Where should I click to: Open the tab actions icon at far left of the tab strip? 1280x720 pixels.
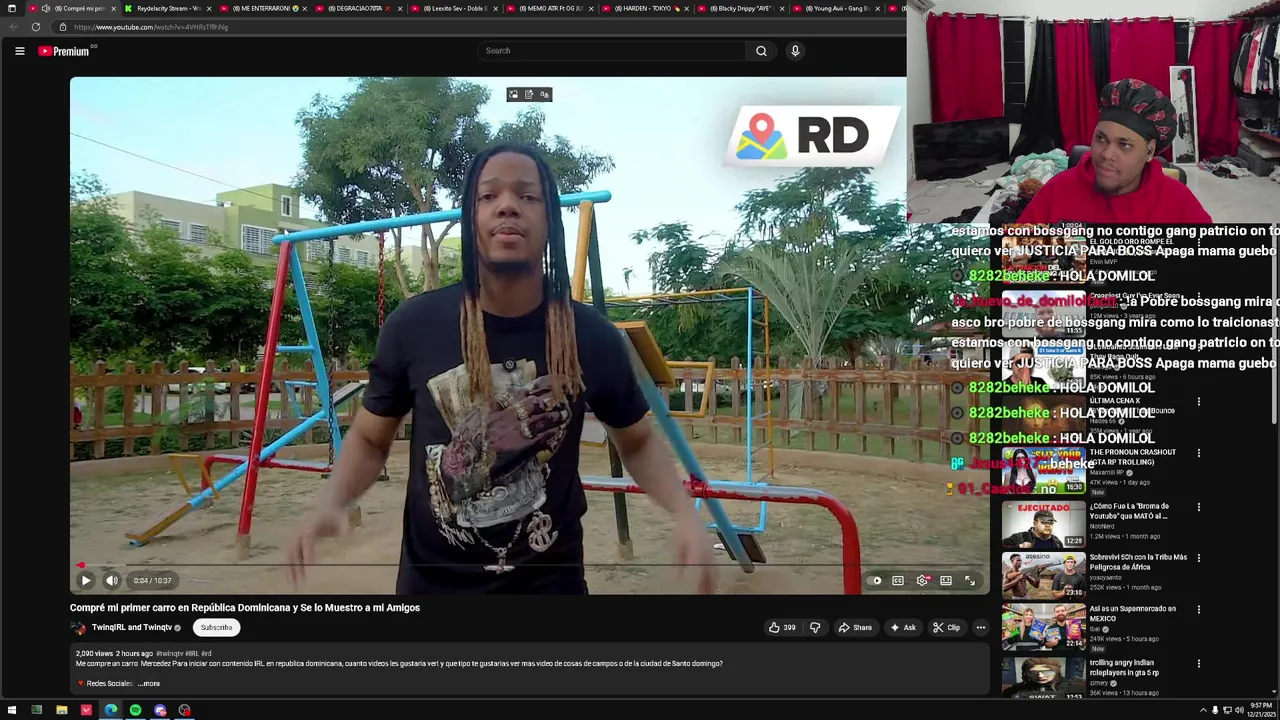(x=11, y=8)
